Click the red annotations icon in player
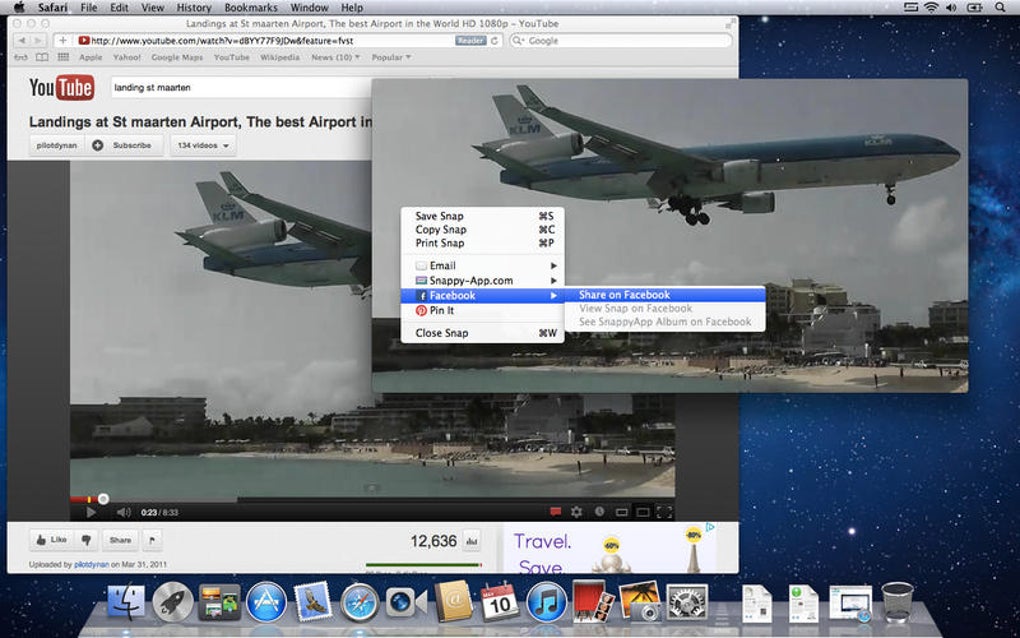 555,512
